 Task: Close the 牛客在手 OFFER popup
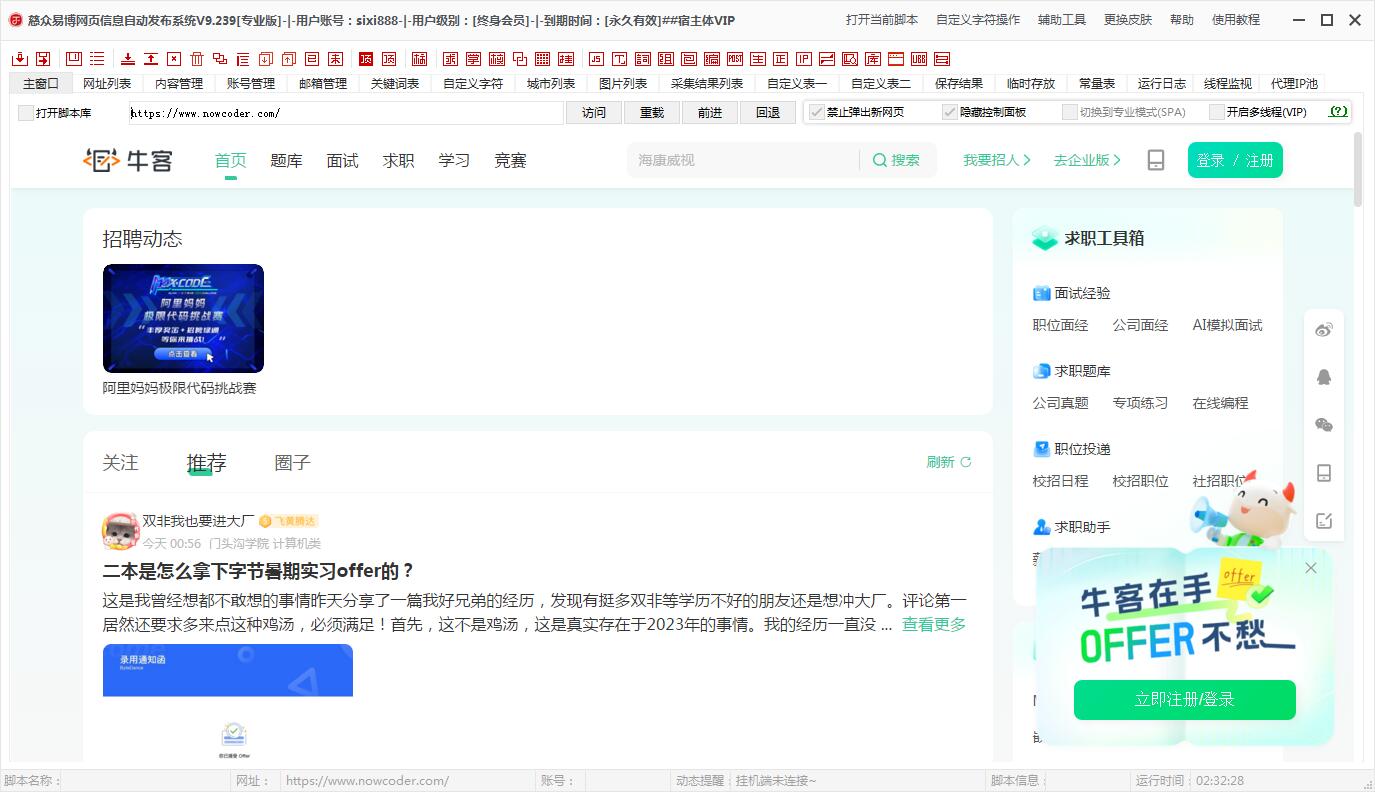coord(1311,568)
